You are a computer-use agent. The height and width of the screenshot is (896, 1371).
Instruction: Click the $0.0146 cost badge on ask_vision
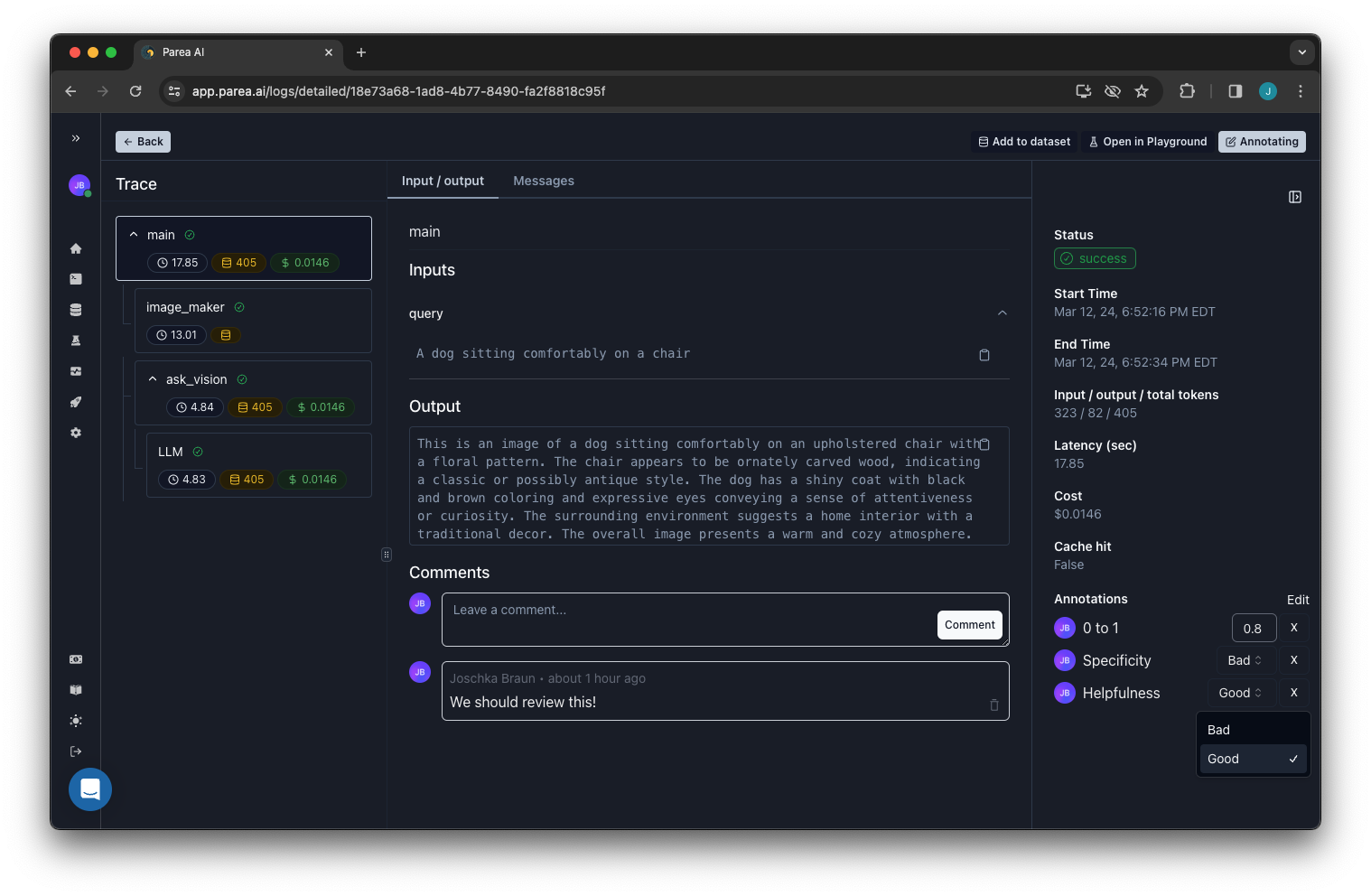[321, 407]
